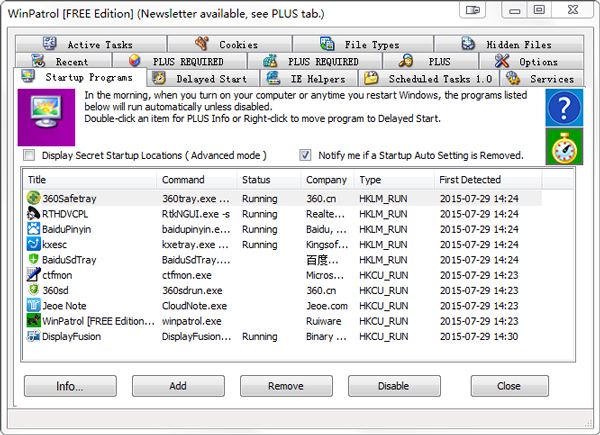Click the 360Safetray row icon

(x=33, y=198)
